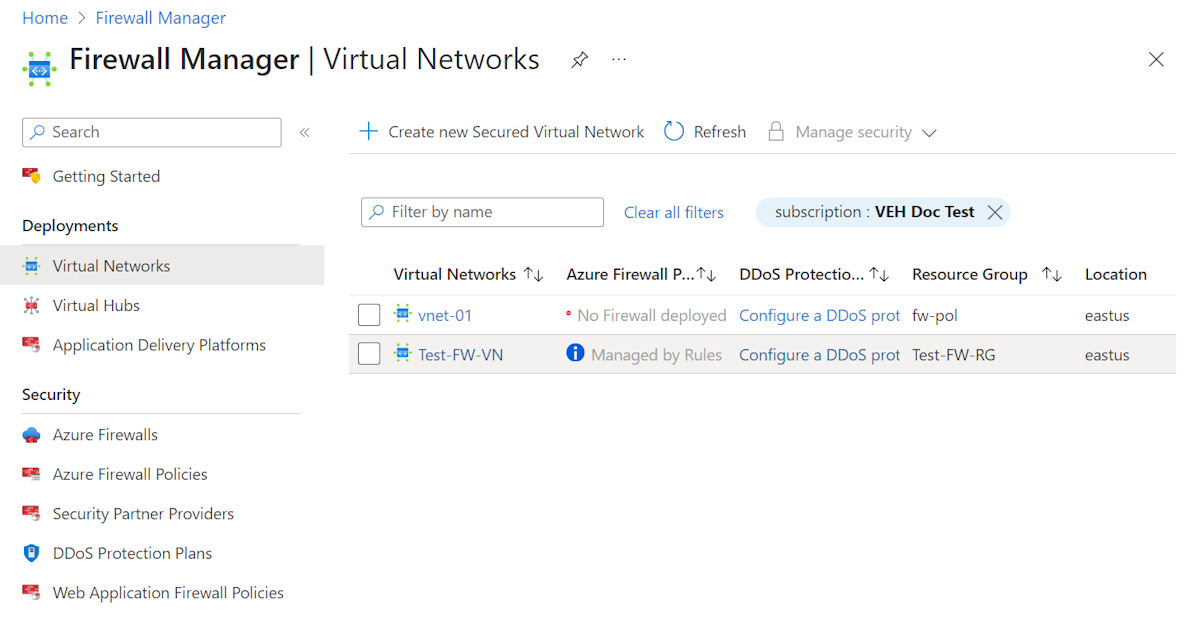Go to Firewall Manager breadcrumb
This screenshot has width=1200, height=619.
[161, 18]
